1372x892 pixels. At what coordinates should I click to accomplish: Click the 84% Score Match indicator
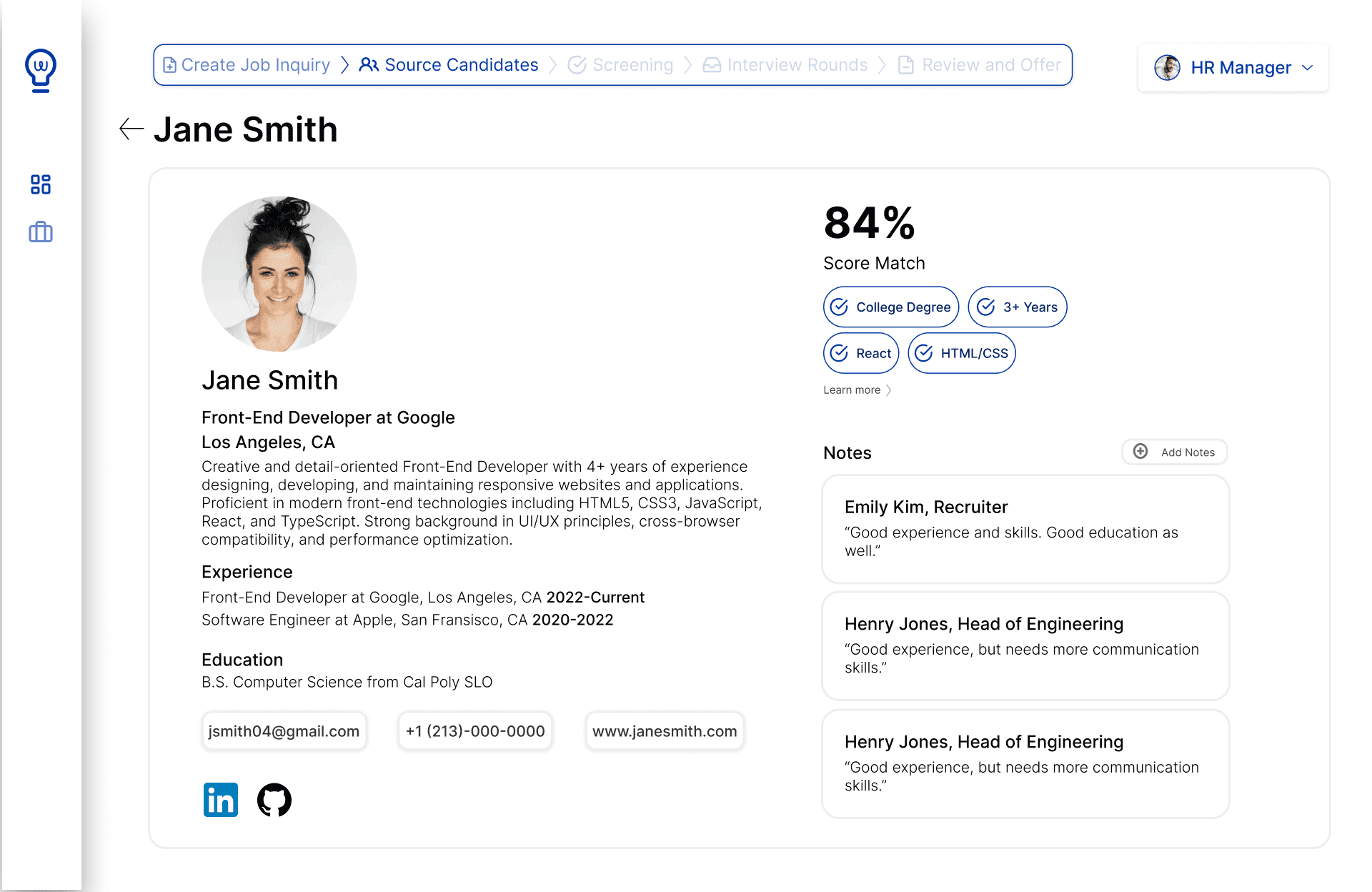point(868,224)
